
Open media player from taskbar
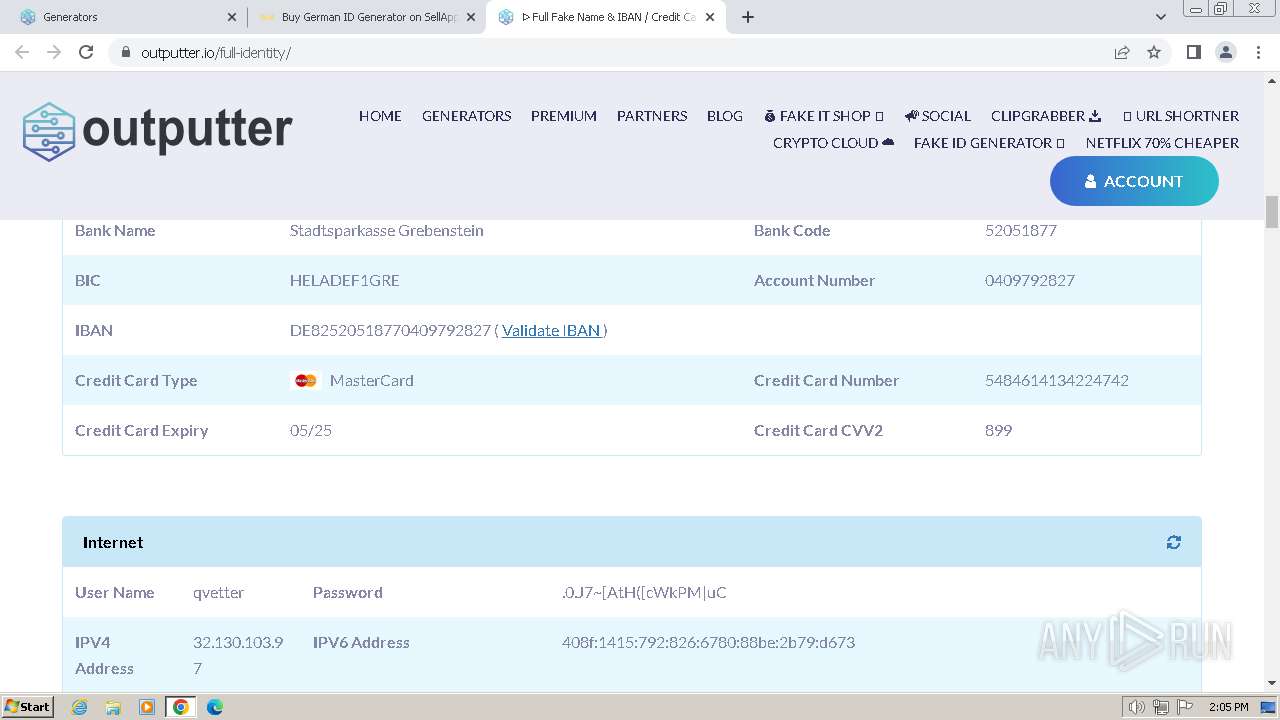coord(146,707)
